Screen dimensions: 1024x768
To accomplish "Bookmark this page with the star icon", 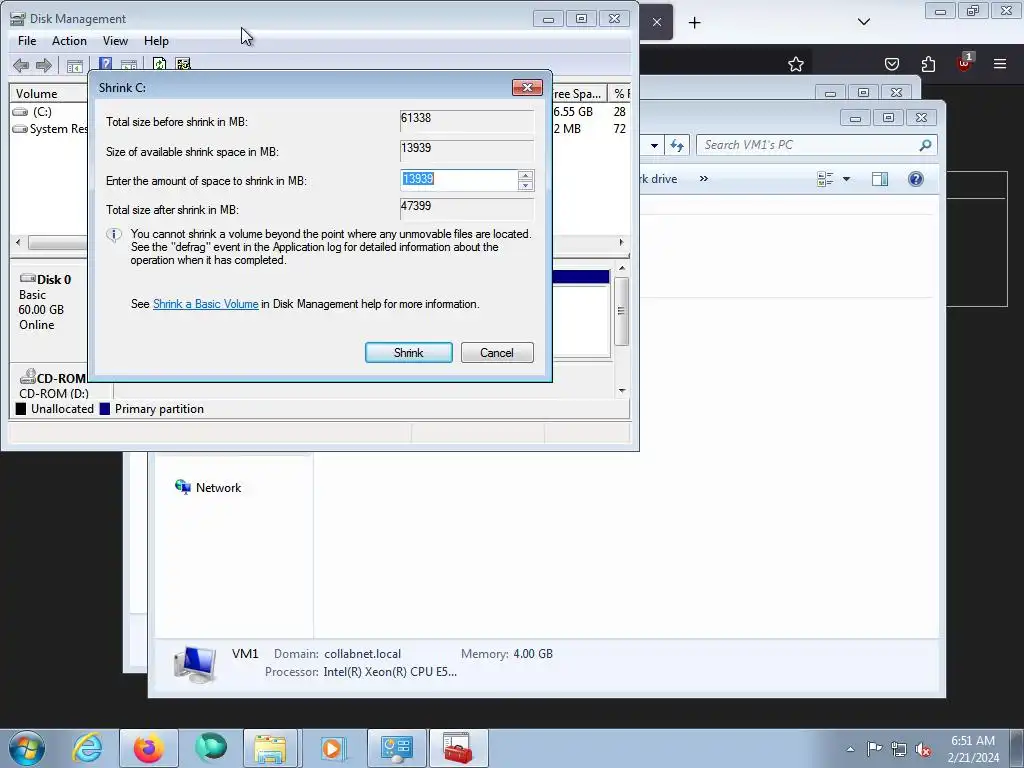I will click(x=795, y=64).
